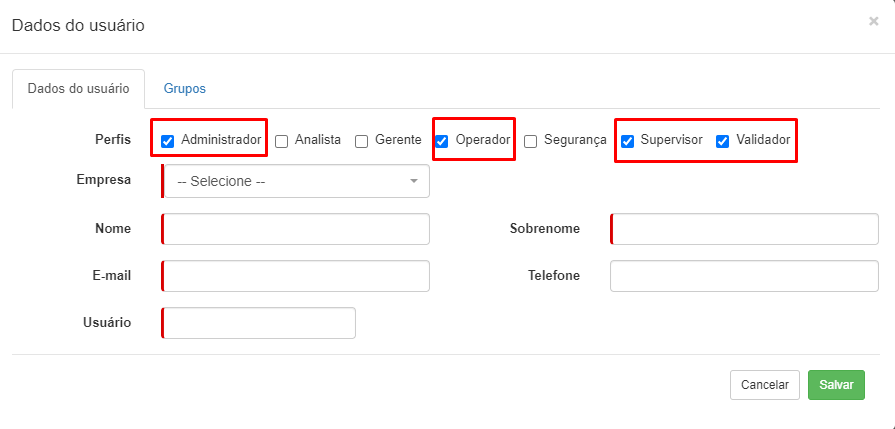Click the Empresa dropdown arrow
This screenshot has width=895, height=429.
(414, 181)
